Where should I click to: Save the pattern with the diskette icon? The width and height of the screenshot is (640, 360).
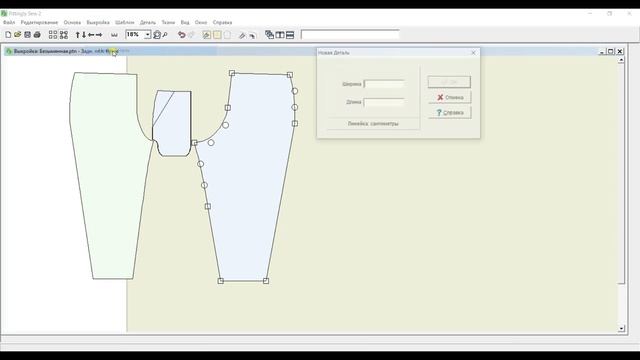[27, 35]
